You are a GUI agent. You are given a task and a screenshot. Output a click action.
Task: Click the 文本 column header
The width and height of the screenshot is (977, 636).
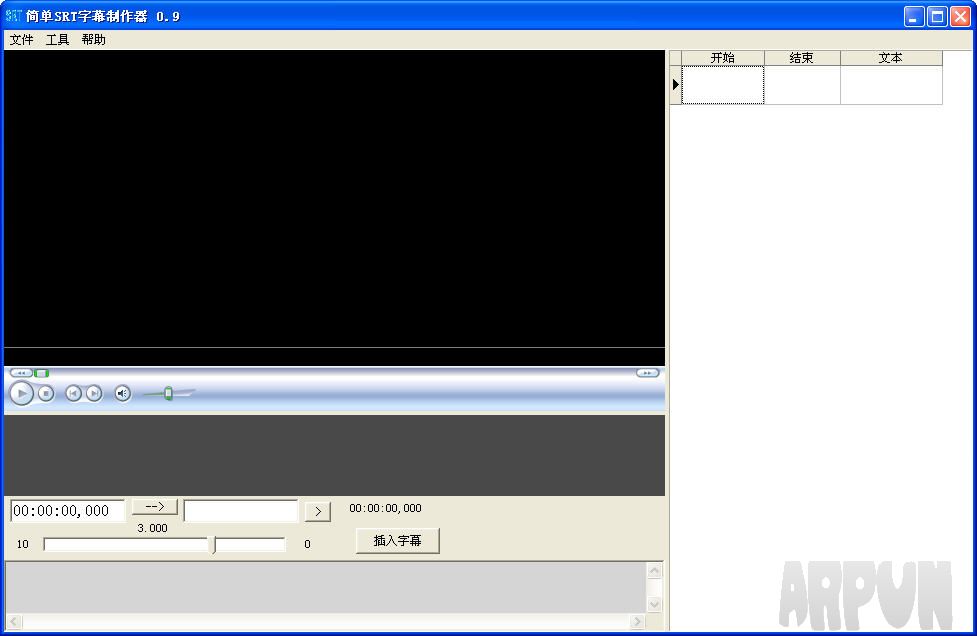point(891,58)
